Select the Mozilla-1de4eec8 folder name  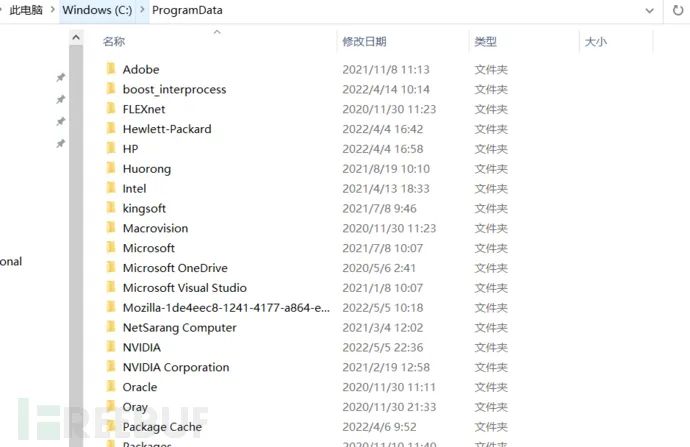[x=226, y=308]
